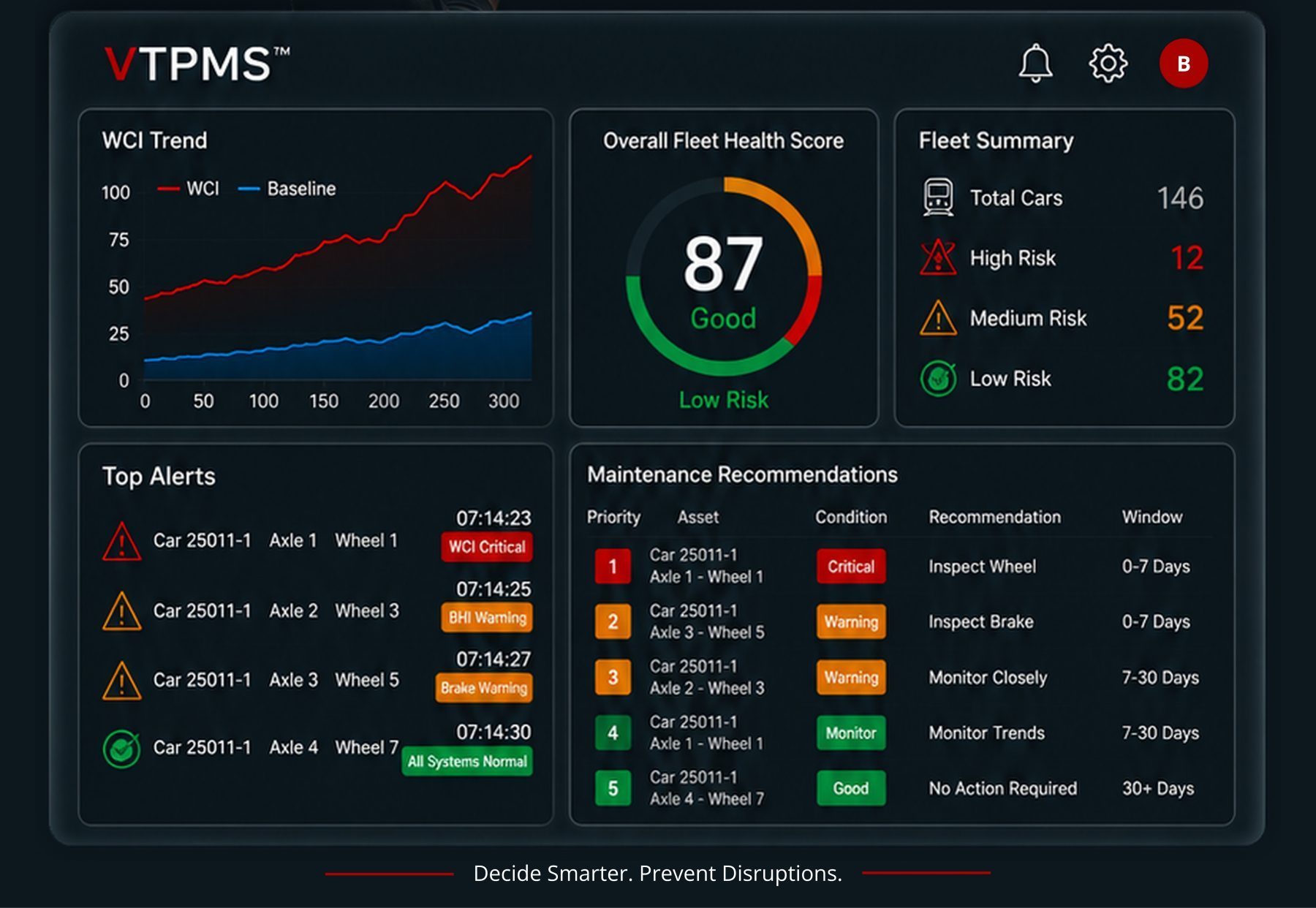Click the Low Risk green check icon
This screenshot has width=1316, height=908.
click(938, 378)
